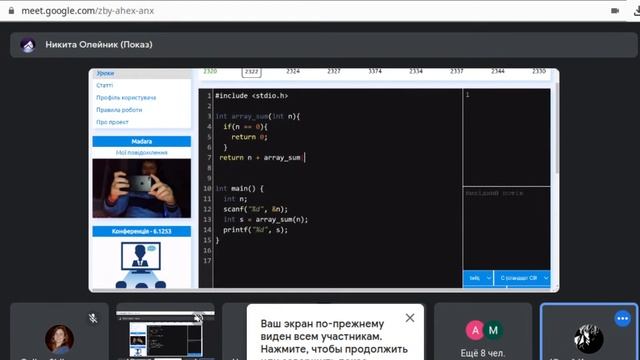
Task: Open Профіль користувача in the sidebar
Action: pyautogui.click(x=126, y=98)
